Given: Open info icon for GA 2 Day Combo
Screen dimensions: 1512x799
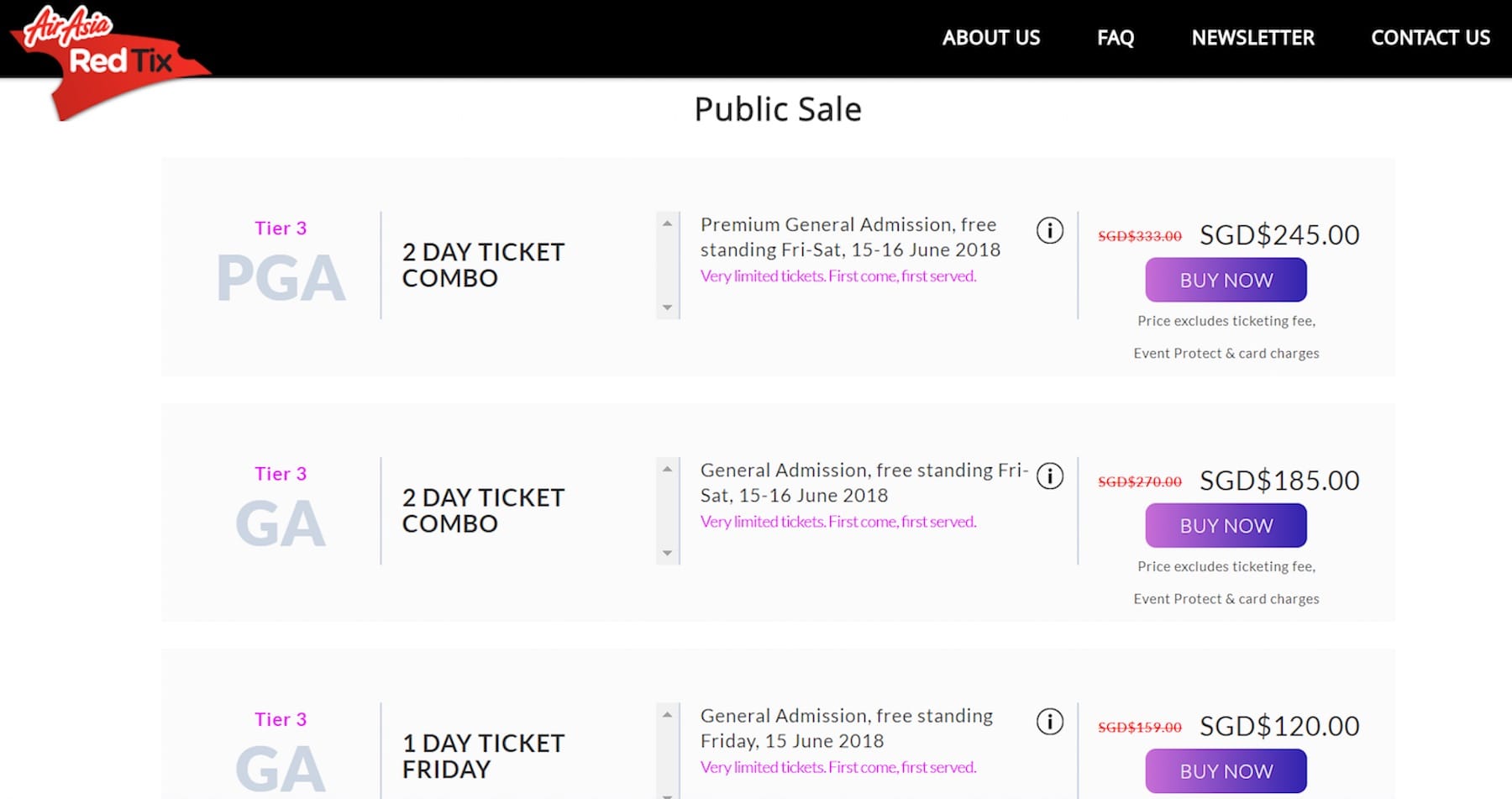Looking at the screenshot, I should (x=1049, y=476).
